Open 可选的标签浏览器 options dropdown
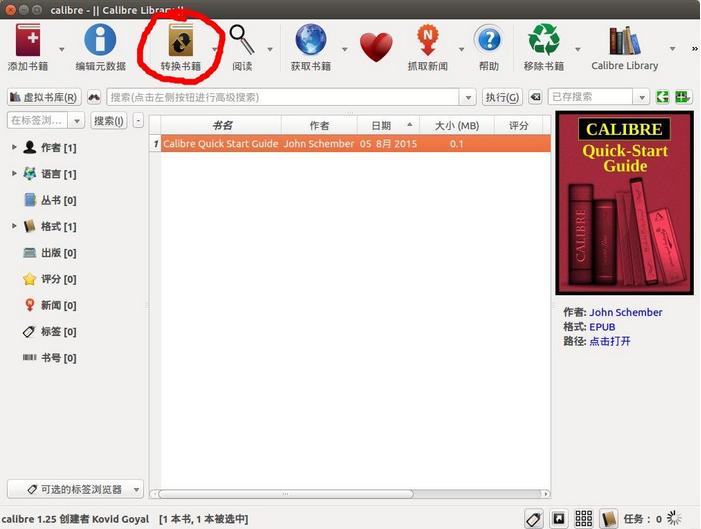The height and width of the screenshot is (529, 701). tap(75, 489)
